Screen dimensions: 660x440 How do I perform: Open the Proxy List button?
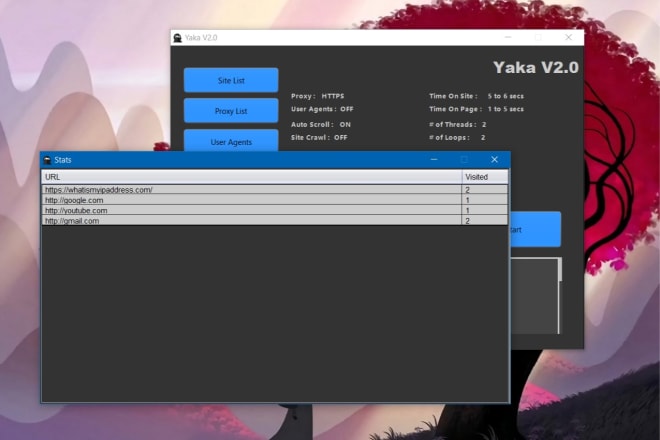pyautogui.click(x=231, y=111)
